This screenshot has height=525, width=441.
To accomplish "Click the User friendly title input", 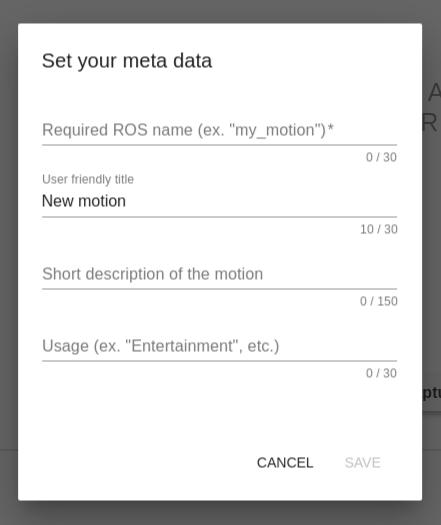I will pyautogui.click(x=219, y=201).
